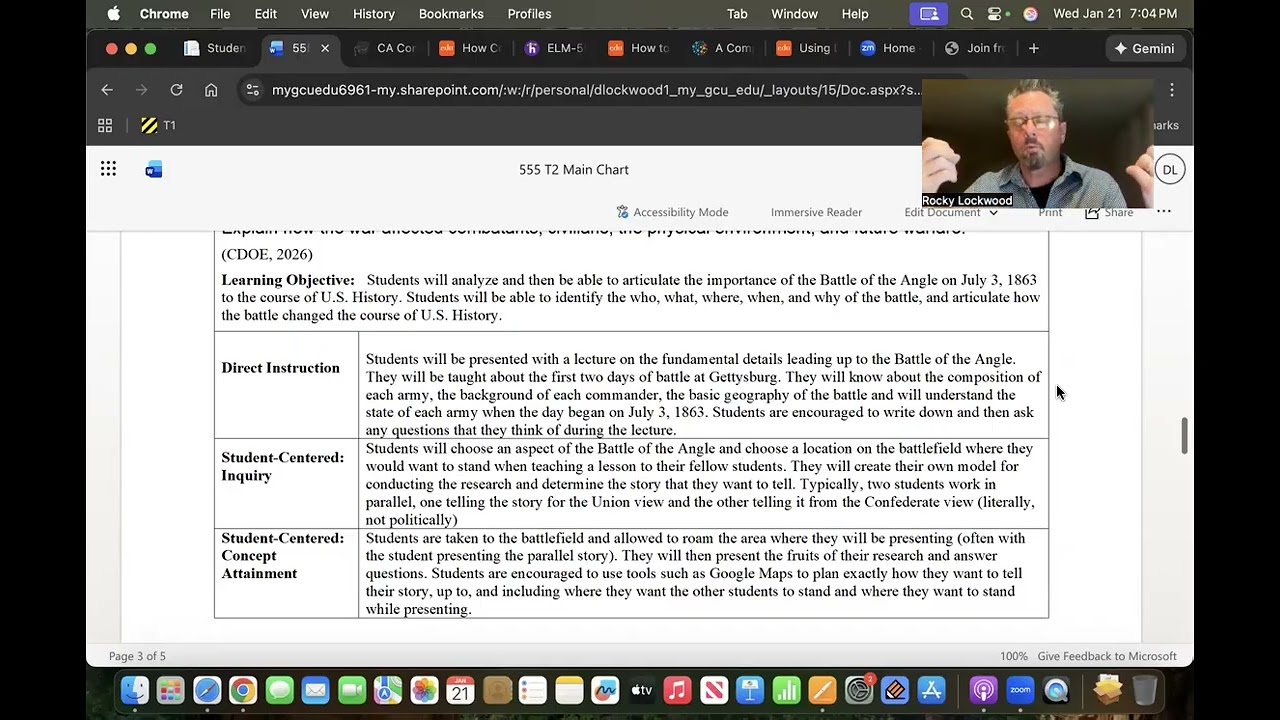Open the DL account profile badge
Image resolution: width=1280 pixels, height=720 pixels.
1169,170
